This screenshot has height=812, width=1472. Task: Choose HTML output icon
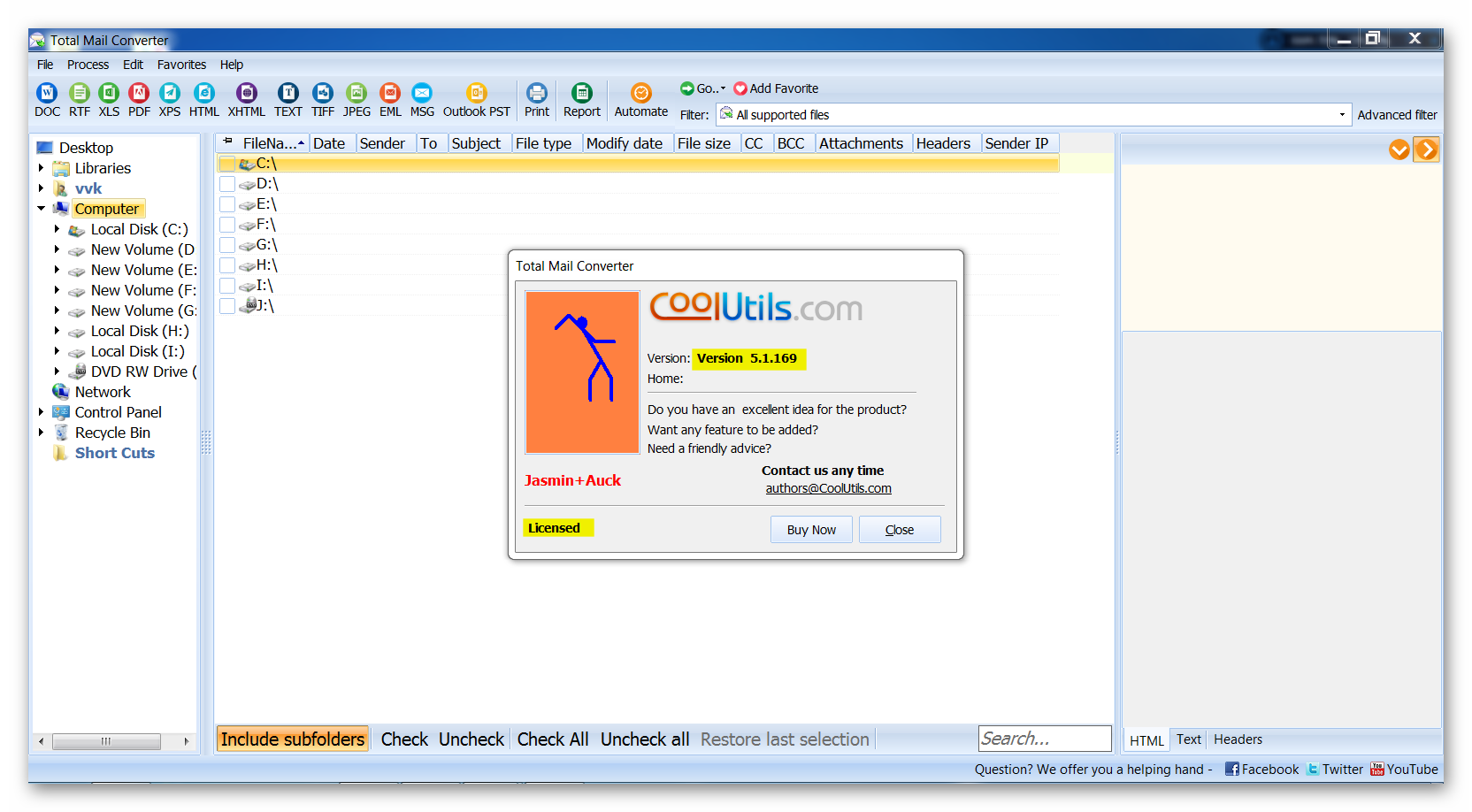pos(204,99)
